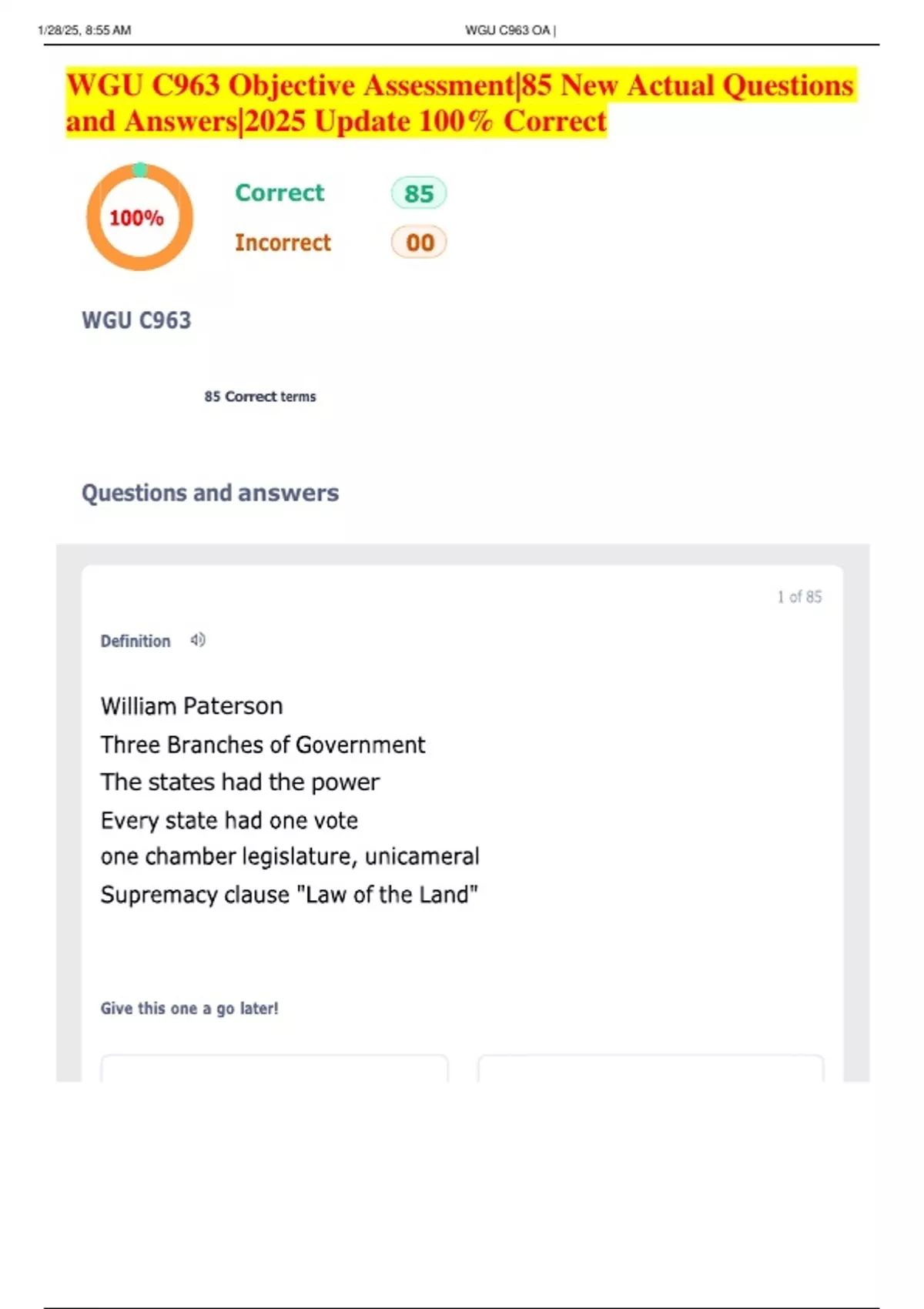Select the "Give this one a go later!" link

tap(189, 1008)
